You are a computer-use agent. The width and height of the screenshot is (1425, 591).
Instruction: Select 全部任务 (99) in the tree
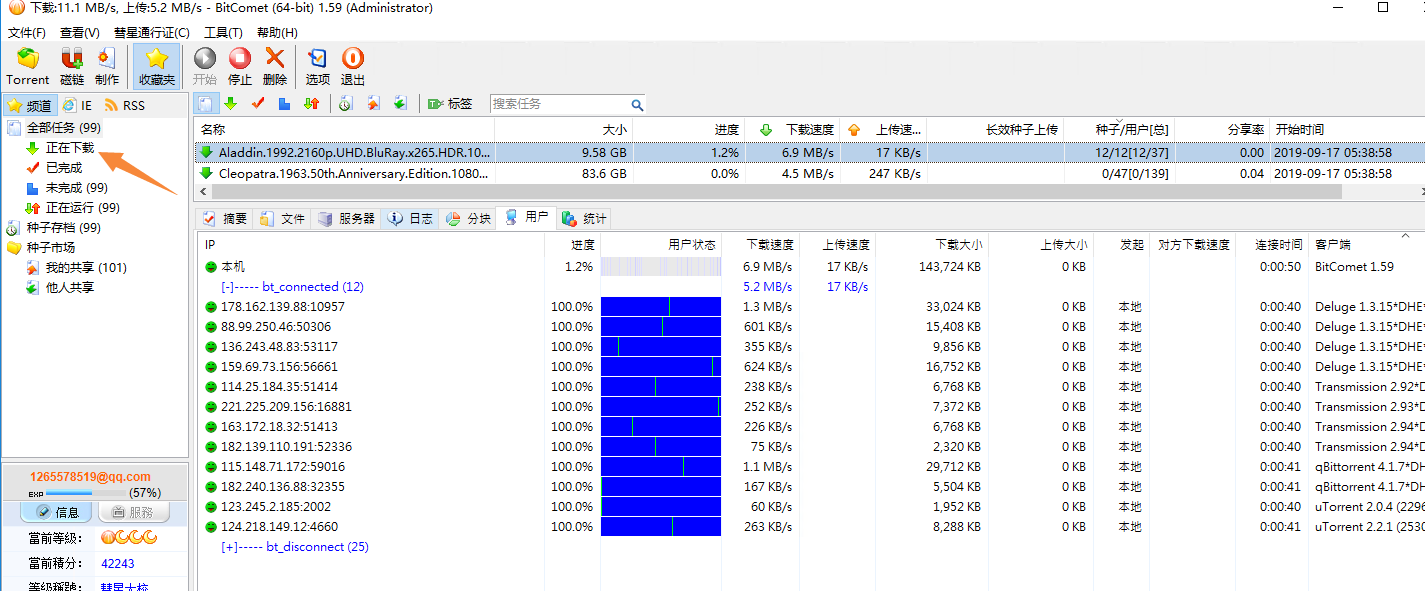pyautogui.click(x=63, y=127)
